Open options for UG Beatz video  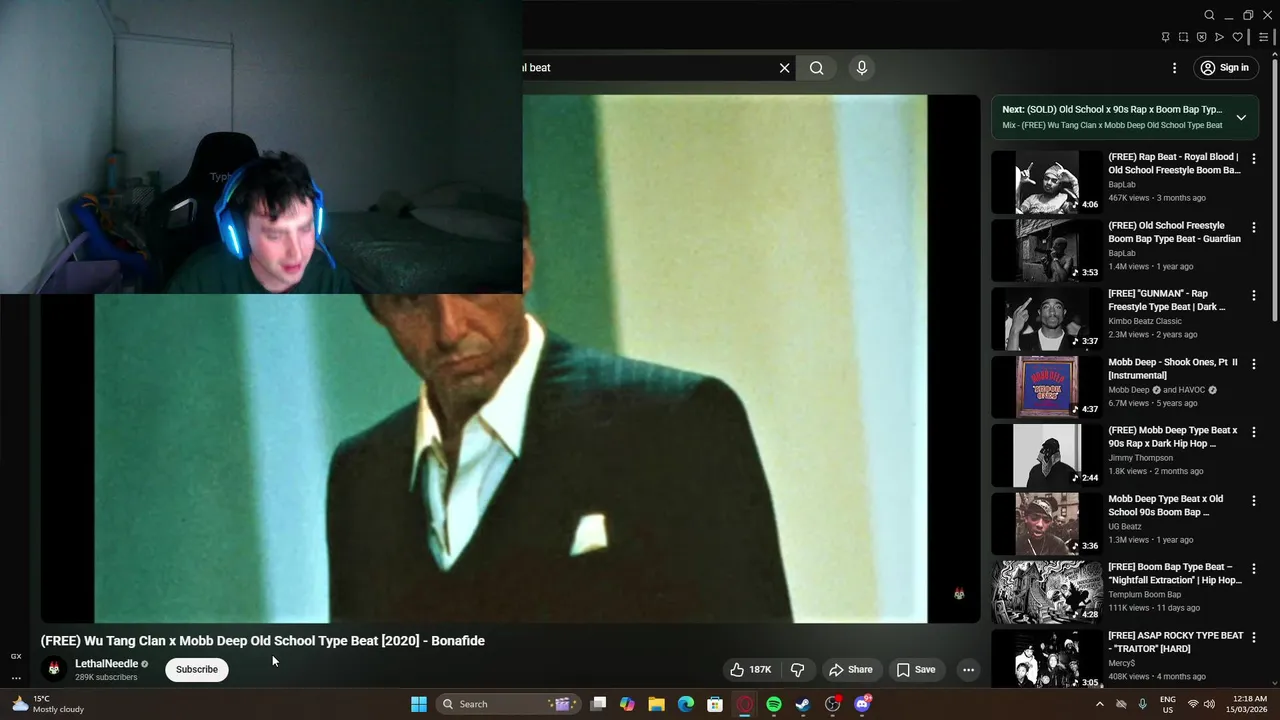tap(1254, 501)
